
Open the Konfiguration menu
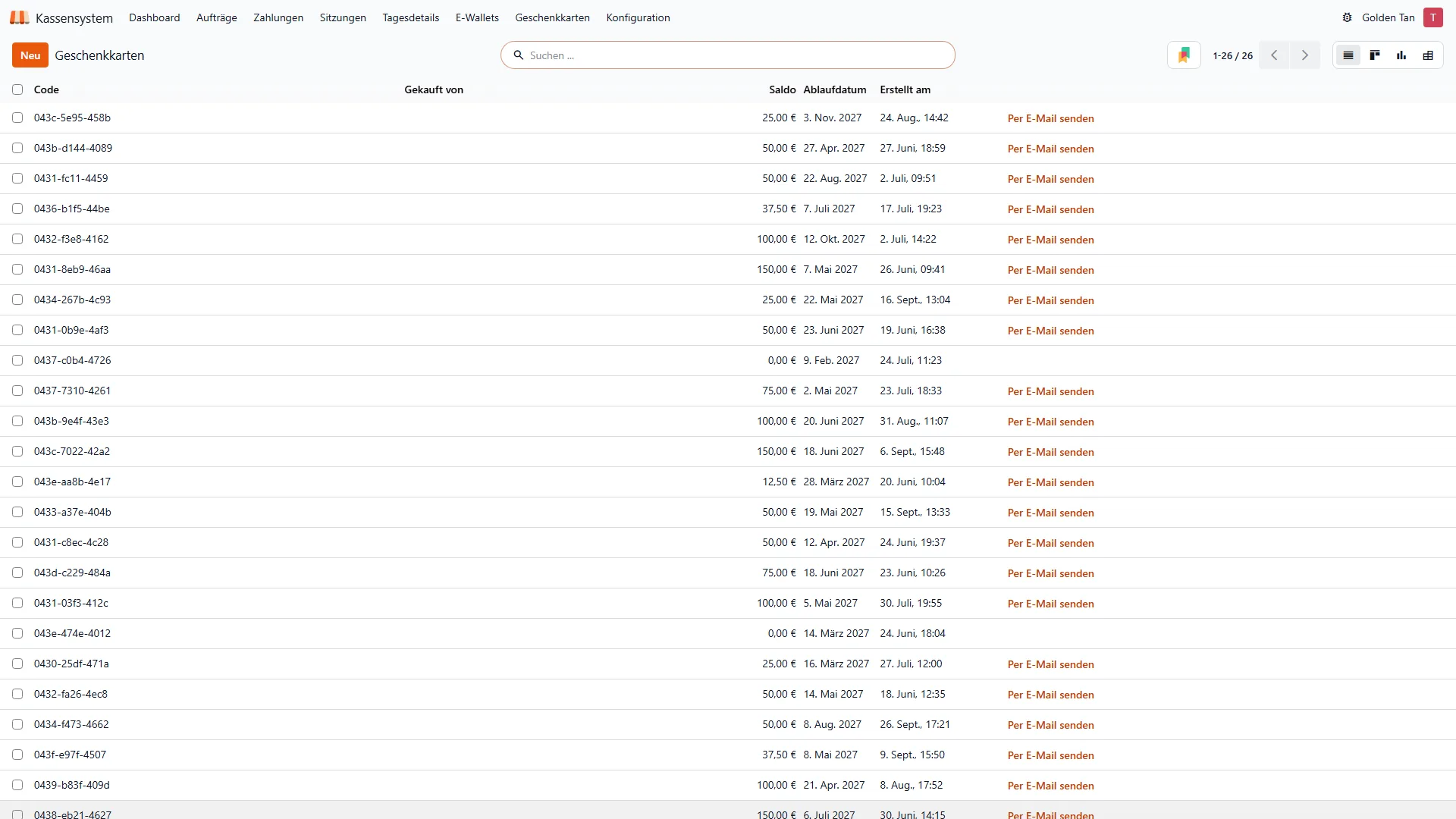(638, 17)
